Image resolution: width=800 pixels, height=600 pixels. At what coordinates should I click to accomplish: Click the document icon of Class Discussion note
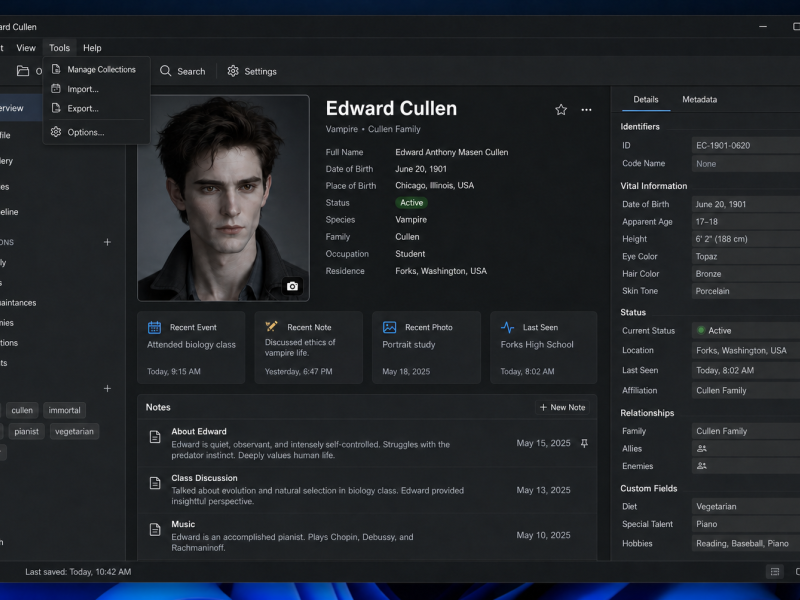[155, 483]
